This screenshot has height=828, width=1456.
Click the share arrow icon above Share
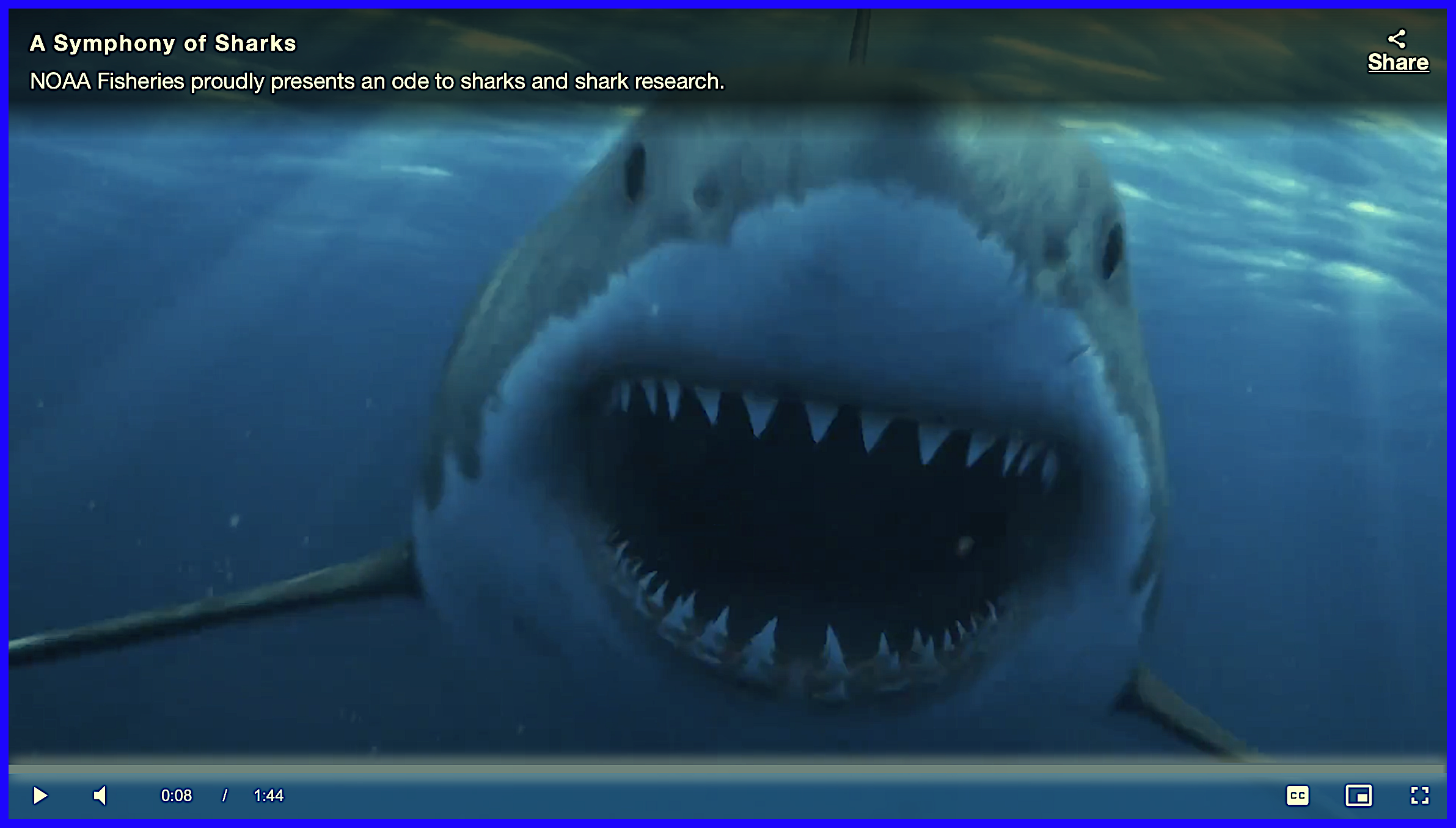[x=1397, y=39]
